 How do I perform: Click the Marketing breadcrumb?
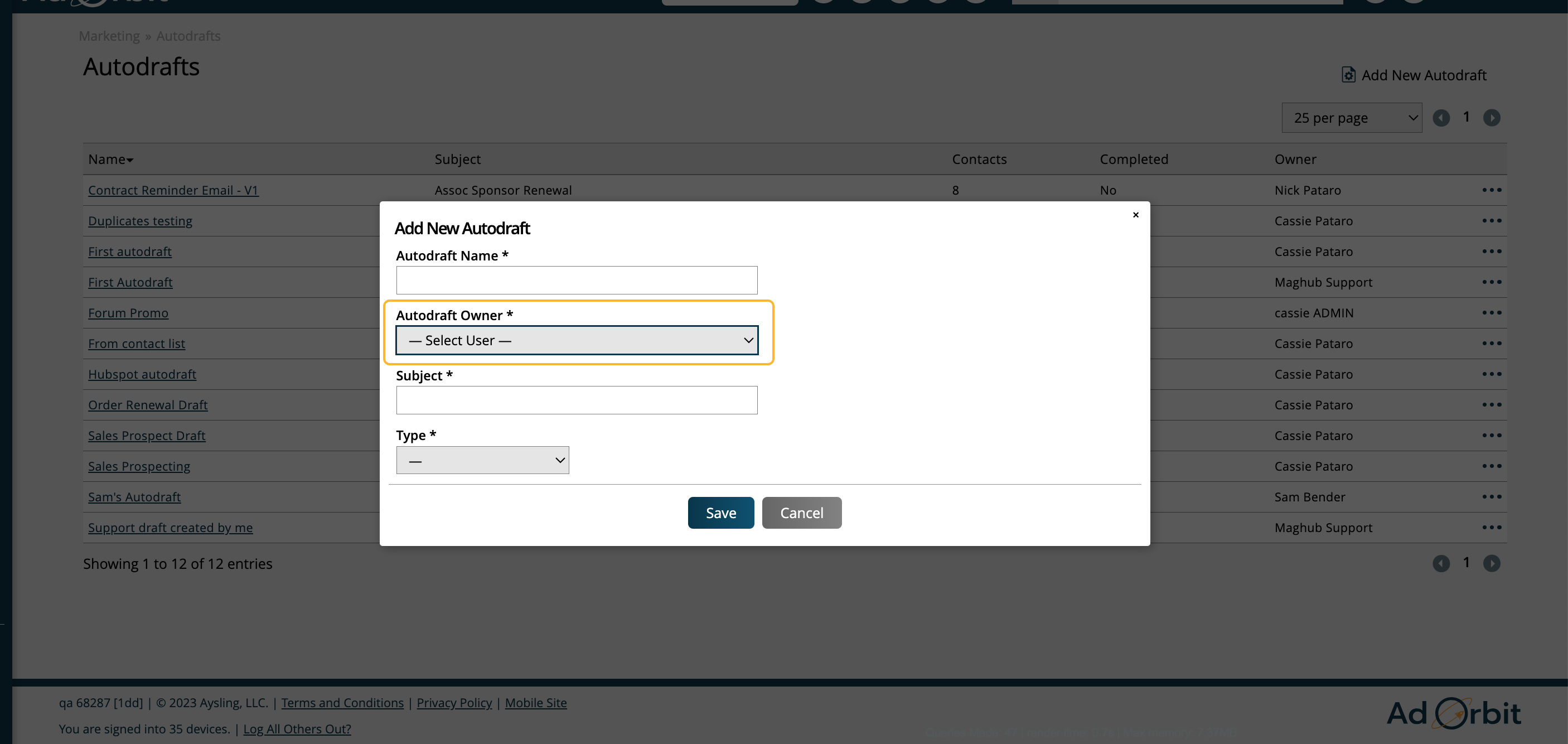[109, 36]
